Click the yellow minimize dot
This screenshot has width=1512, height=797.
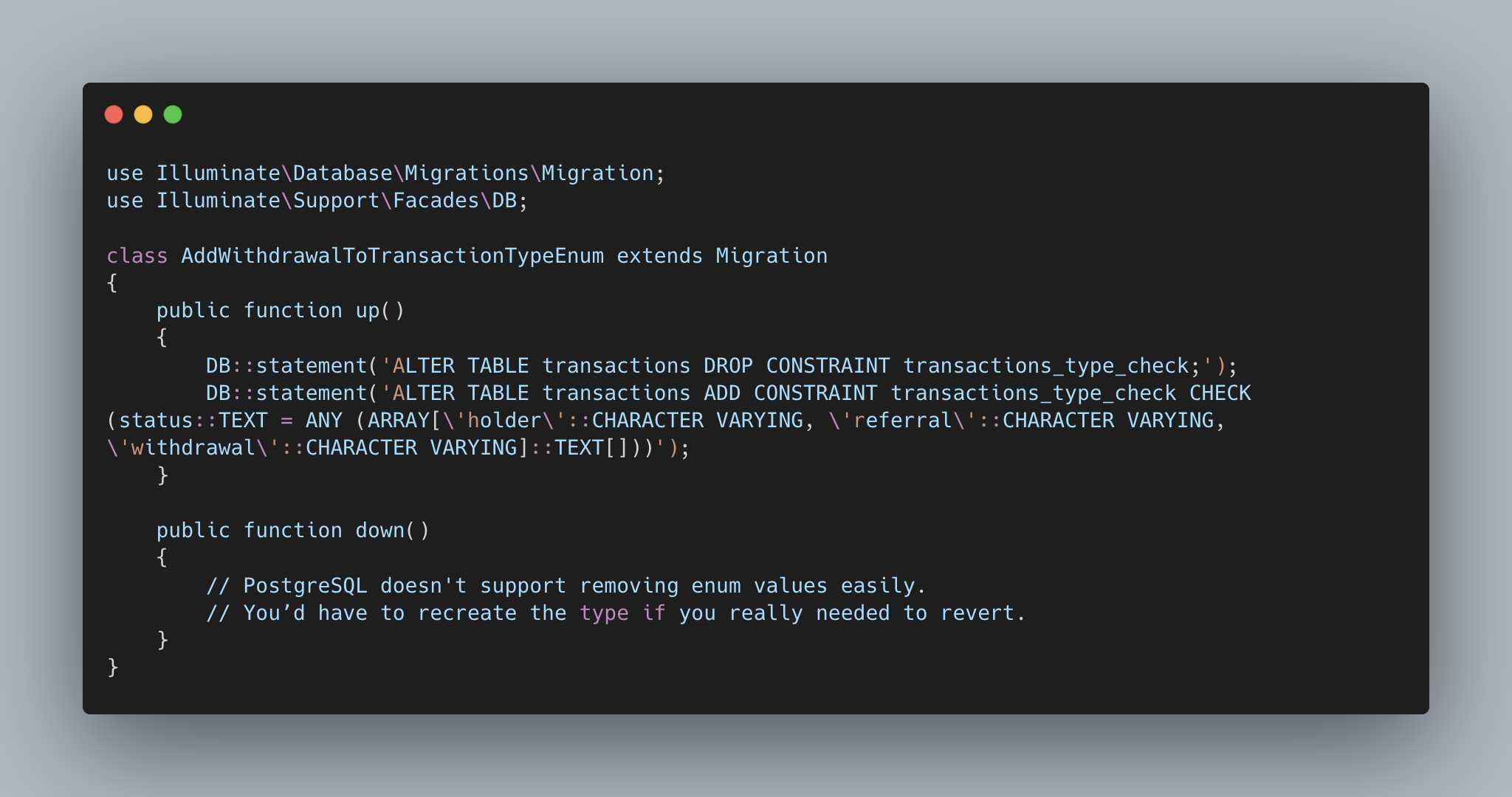point(143,114)
